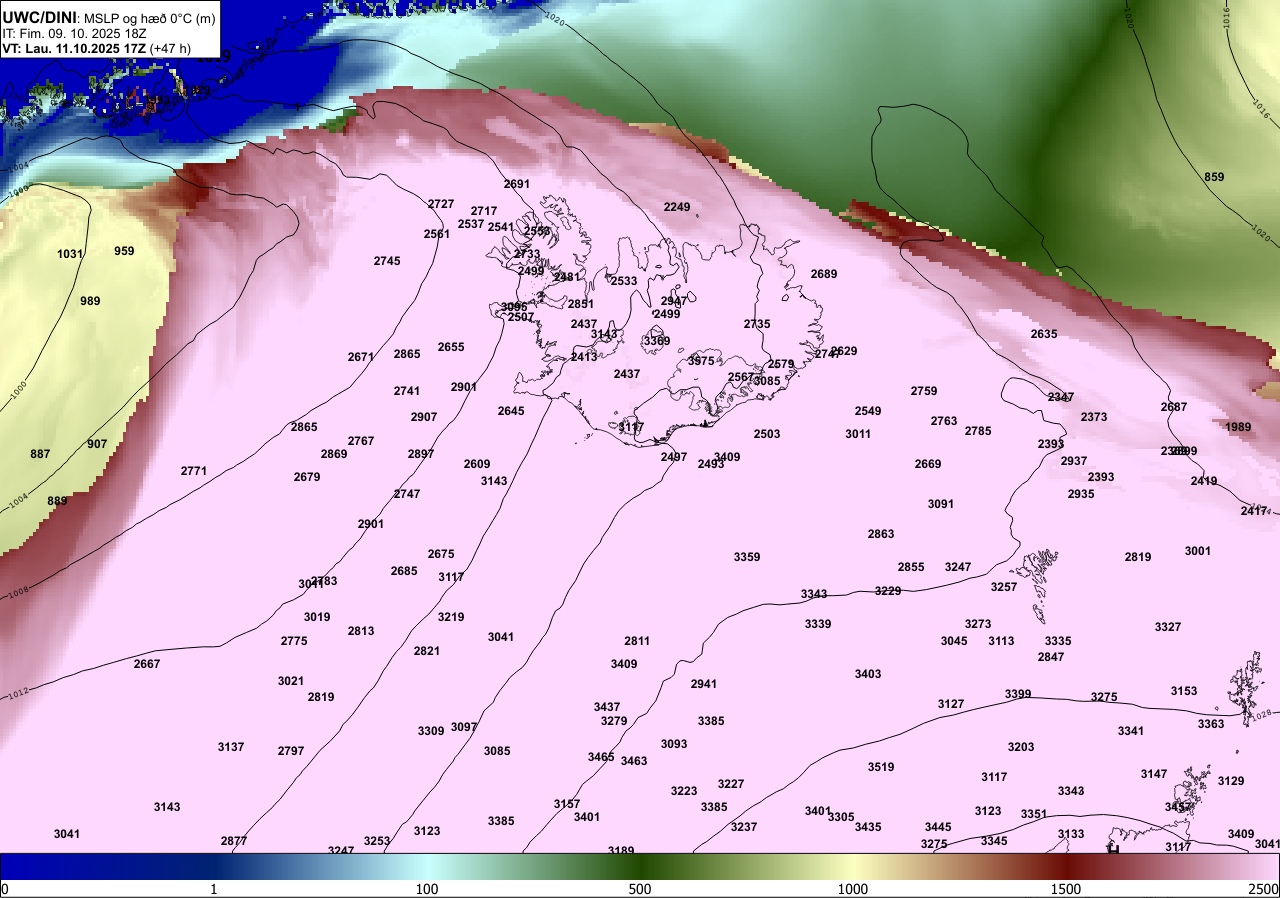
Task: Click the map value 3001
Action: (x=1198, y=551)
